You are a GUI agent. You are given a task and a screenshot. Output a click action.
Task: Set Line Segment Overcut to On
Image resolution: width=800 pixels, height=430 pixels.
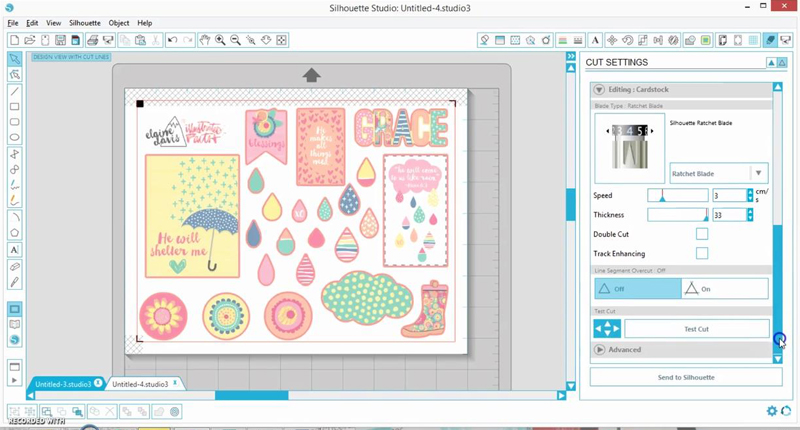(725, 289)
